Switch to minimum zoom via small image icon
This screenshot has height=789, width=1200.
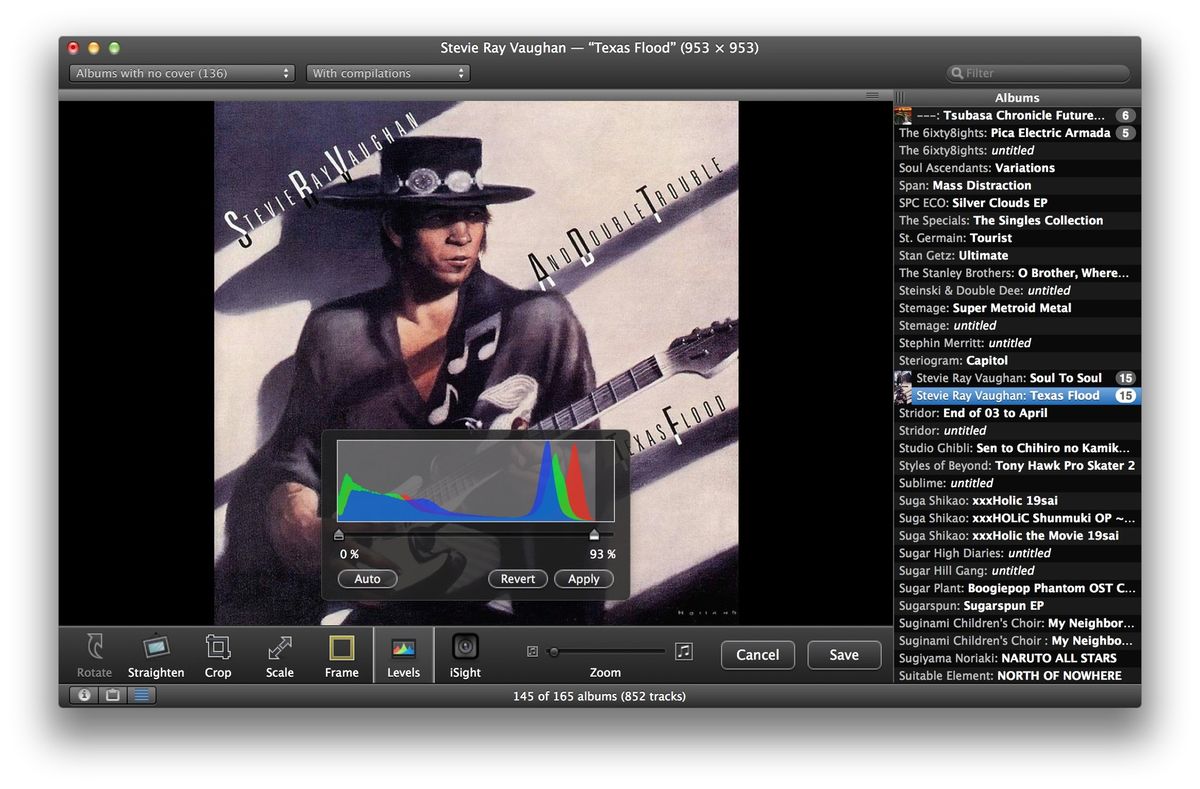[532, 650]
